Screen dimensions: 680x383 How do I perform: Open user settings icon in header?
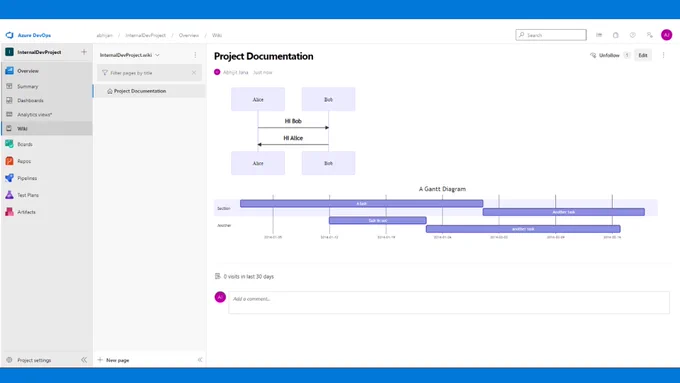(x=649, y=35)
